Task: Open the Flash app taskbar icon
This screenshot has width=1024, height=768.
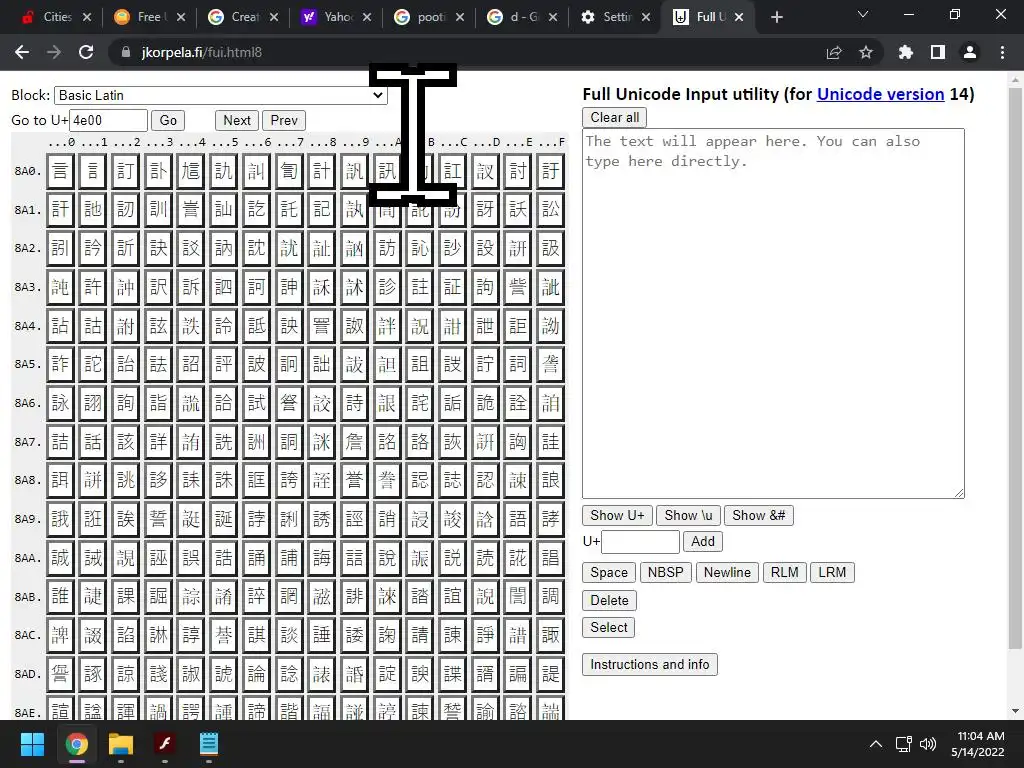Action: pyautogui.click(x=165, y=744)
